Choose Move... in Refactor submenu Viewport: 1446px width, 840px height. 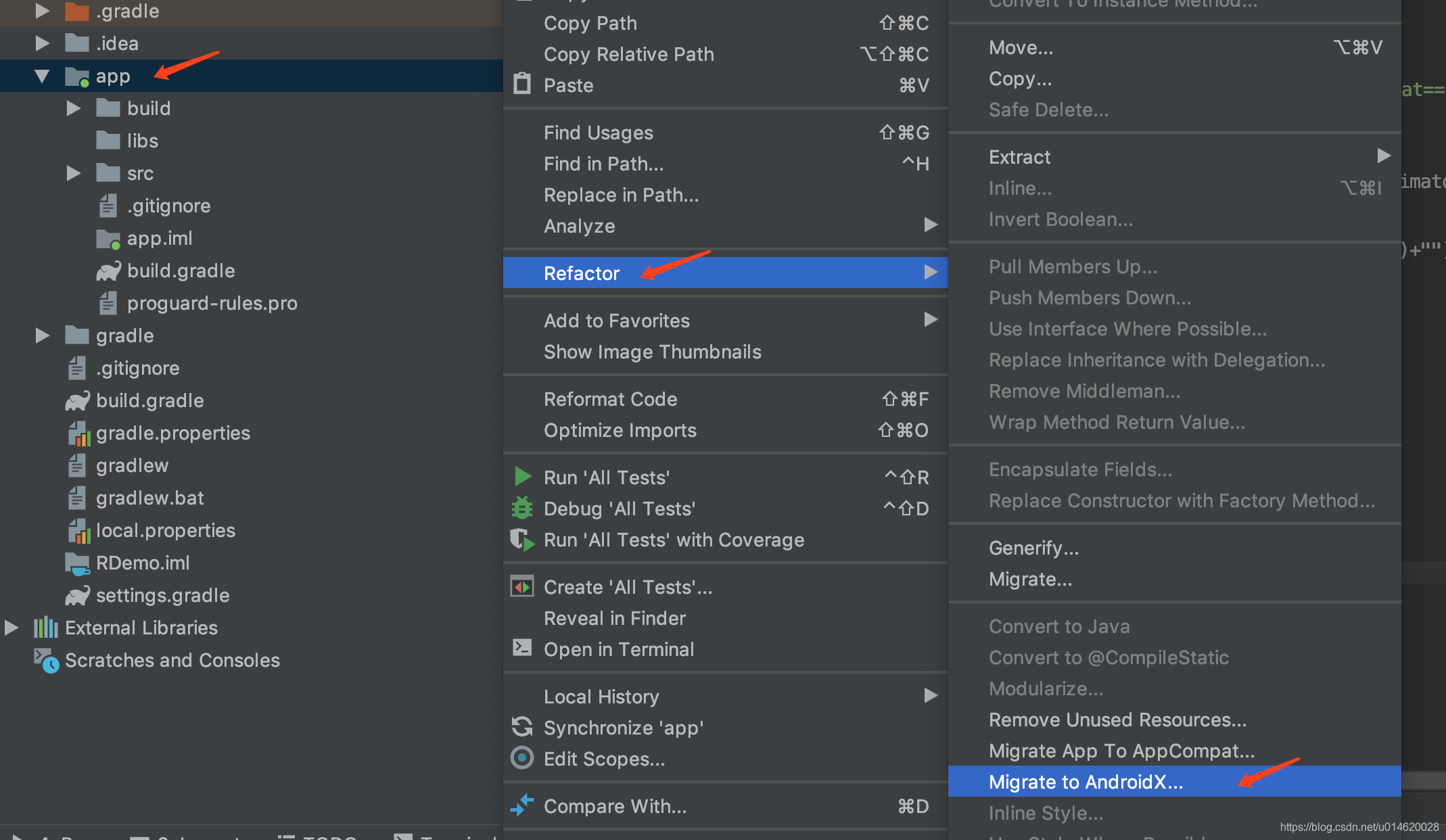click(1174, 47)
